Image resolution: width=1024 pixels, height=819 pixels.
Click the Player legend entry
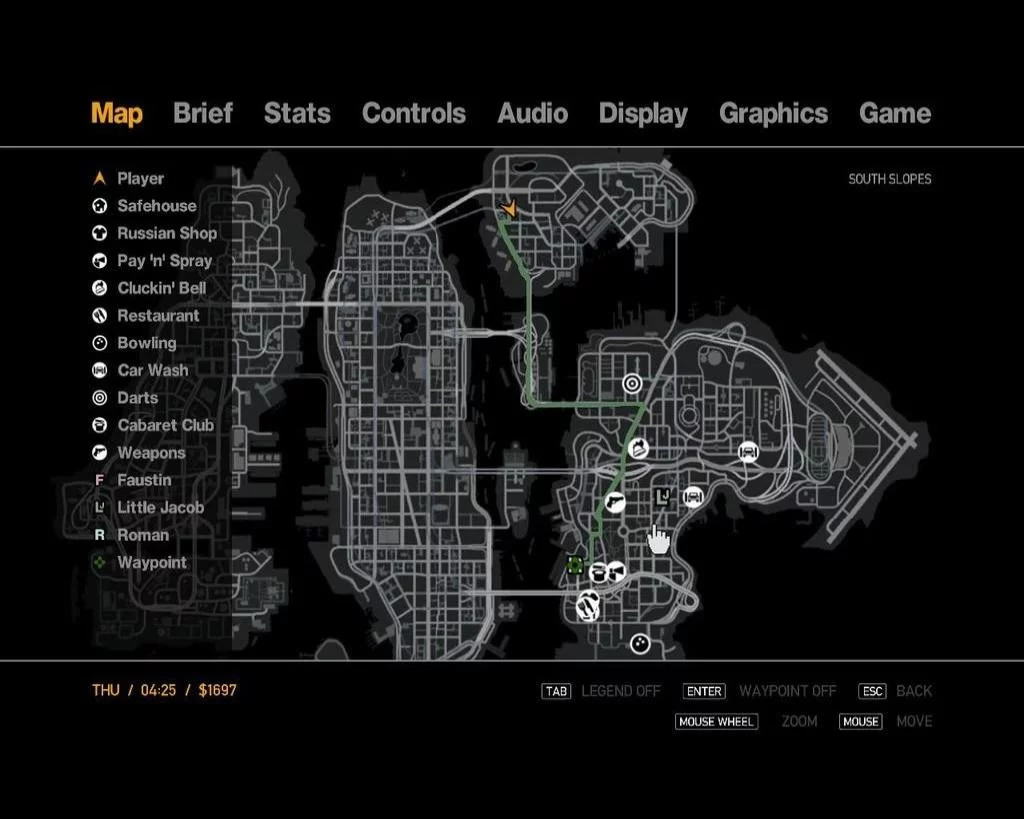(x=128, y=178)
